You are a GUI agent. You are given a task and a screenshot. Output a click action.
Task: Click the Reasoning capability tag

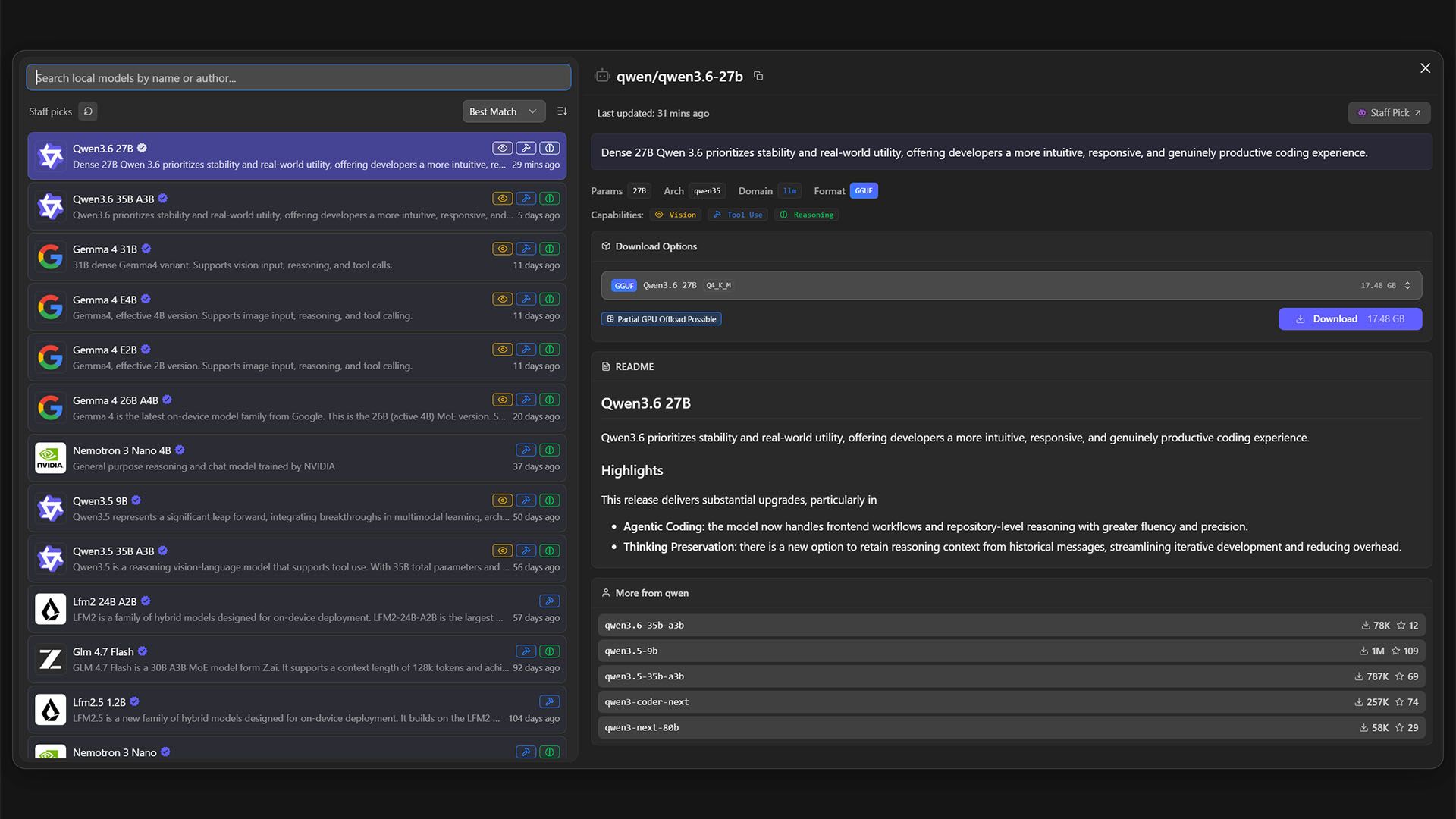tap(806, 215)
